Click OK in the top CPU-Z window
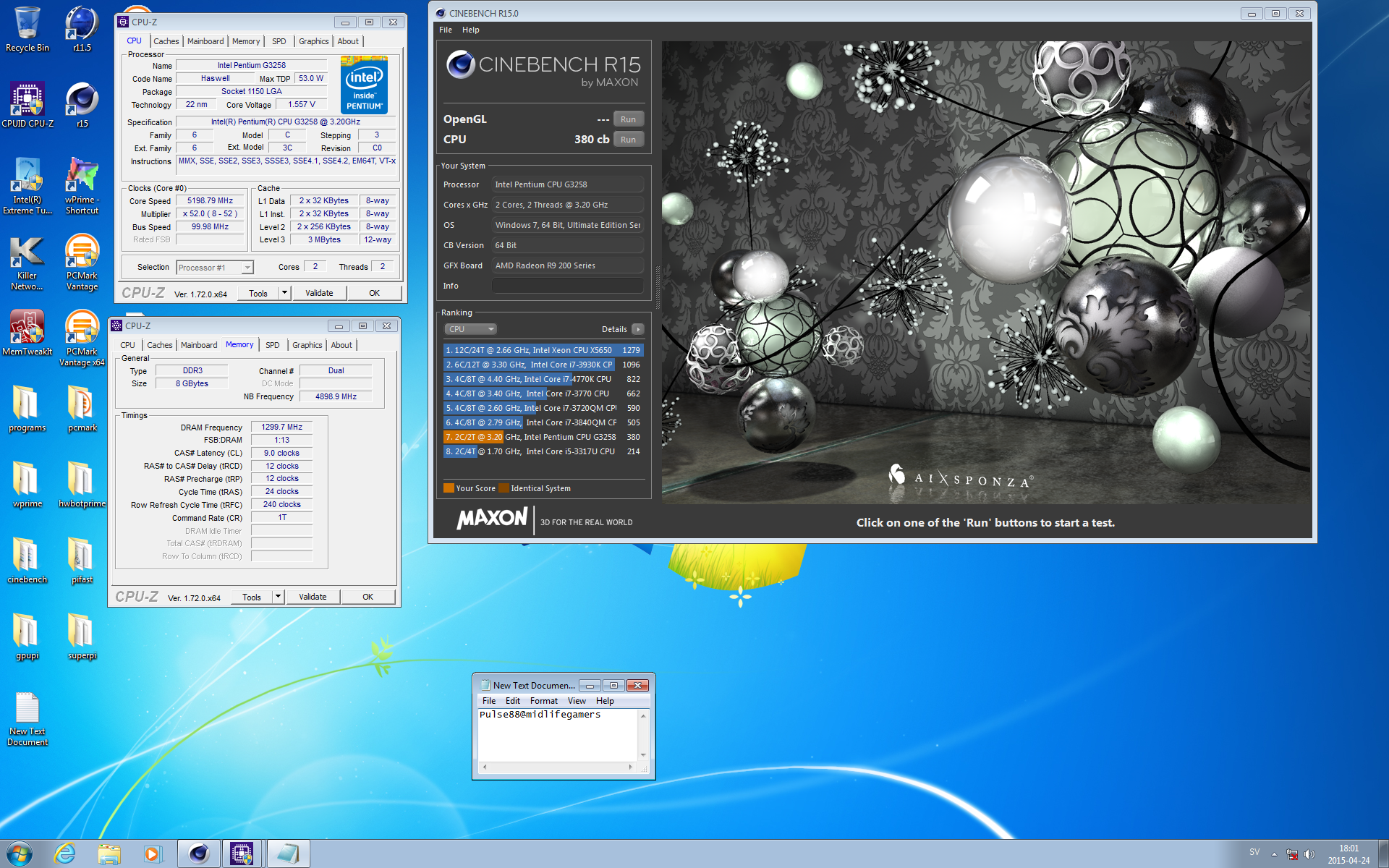This screenshot has width=1389, height=868. click(x=374, y=293)
